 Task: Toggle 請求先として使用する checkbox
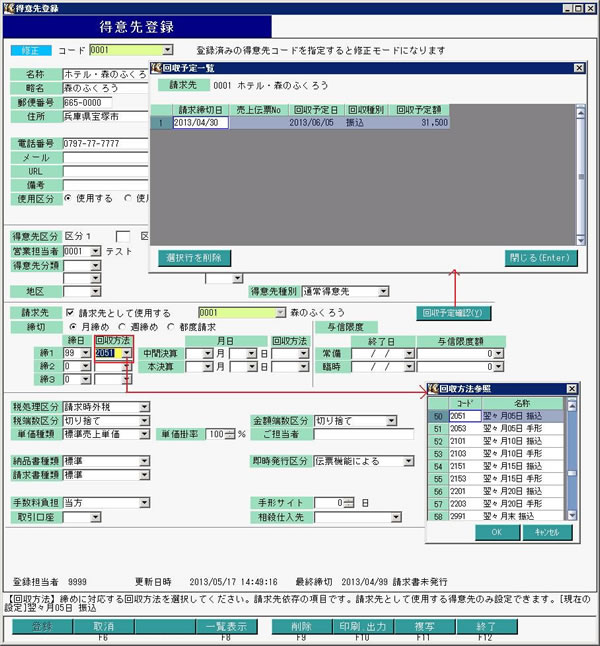tap(70, 313)
